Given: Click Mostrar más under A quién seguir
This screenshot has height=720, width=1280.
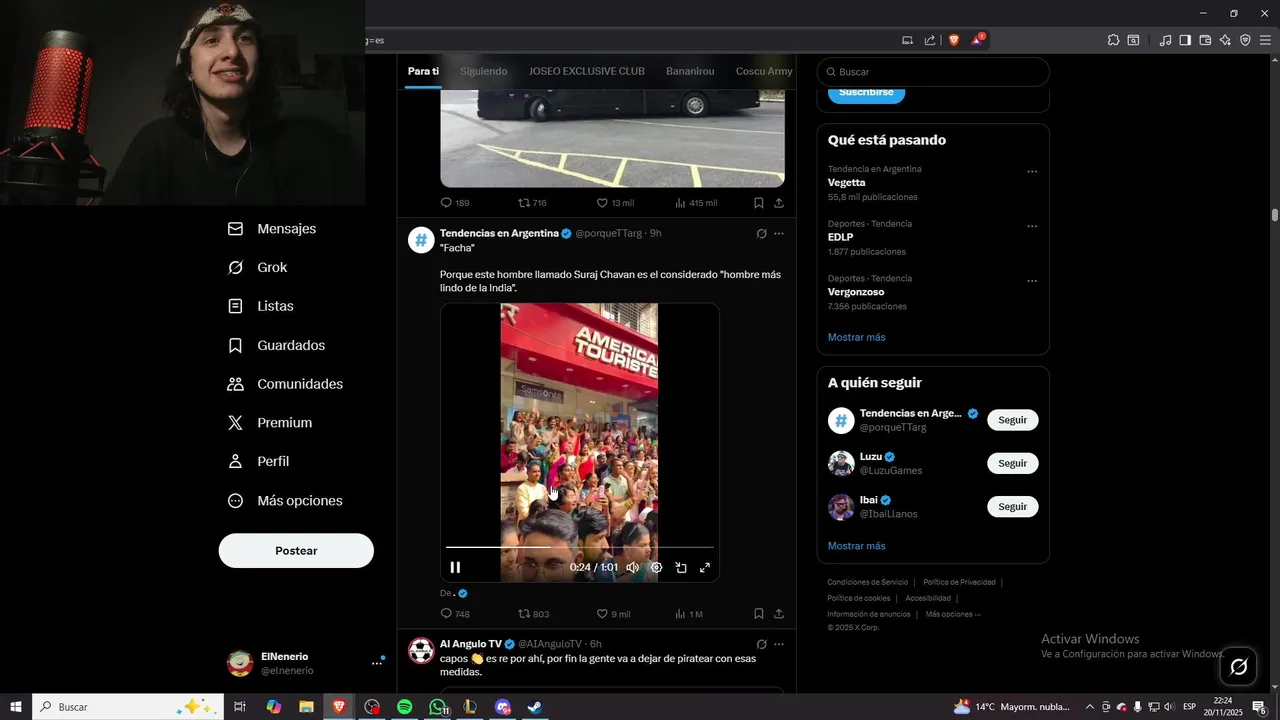Looking at the screenshot, I should [857, 547].
